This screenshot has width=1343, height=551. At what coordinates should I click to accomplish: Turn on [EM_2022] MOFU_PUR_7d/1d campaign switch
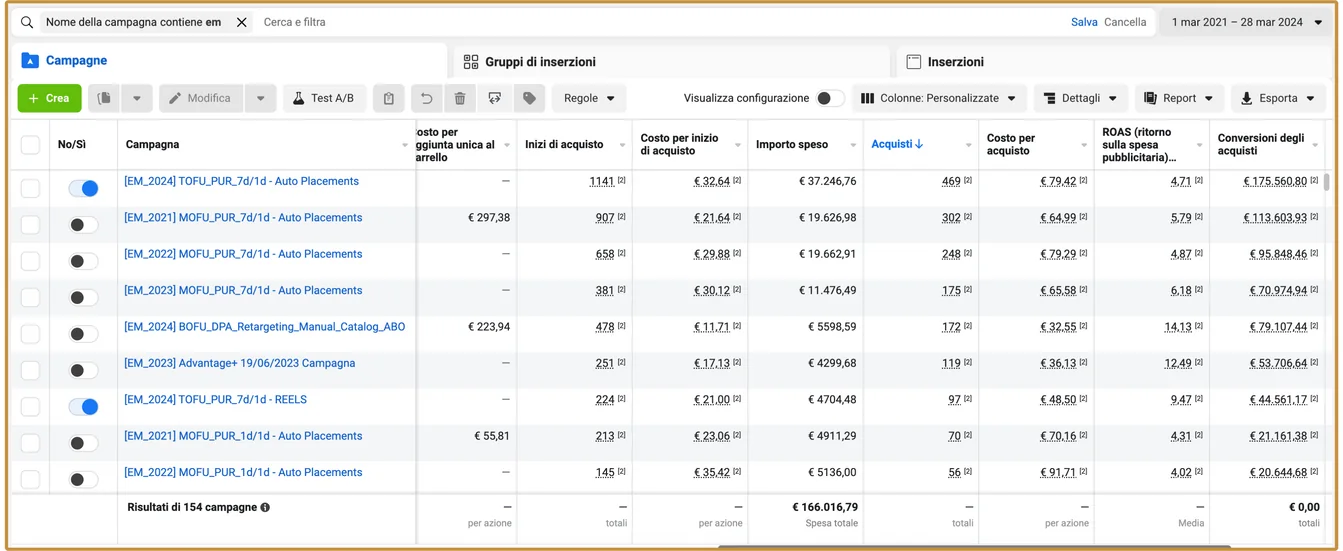(83, 261)
